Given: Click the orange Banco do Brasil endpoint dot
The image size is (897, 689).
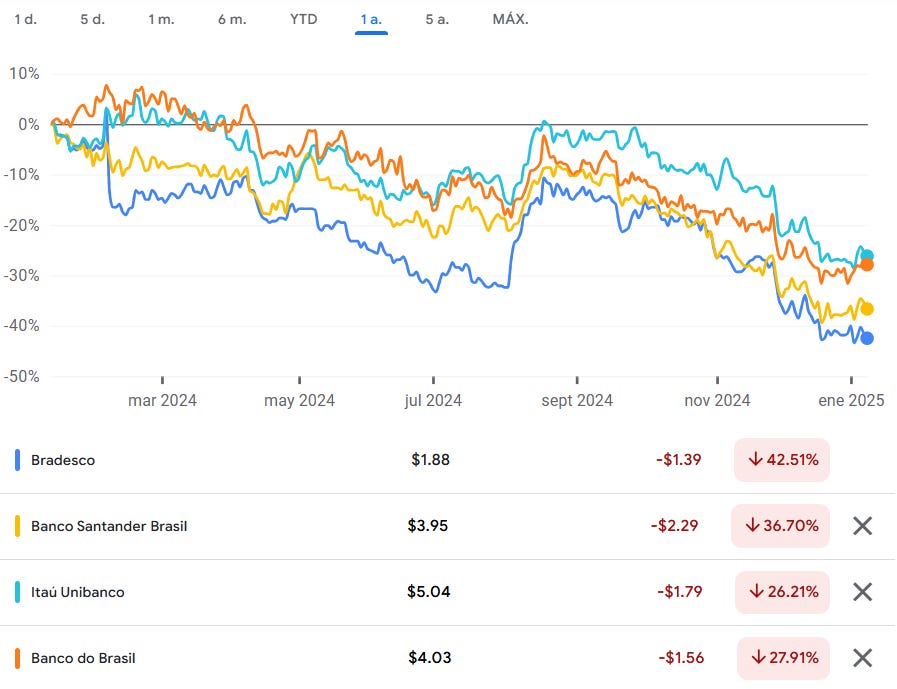Looking at the screenshot, I should (867, 265).
